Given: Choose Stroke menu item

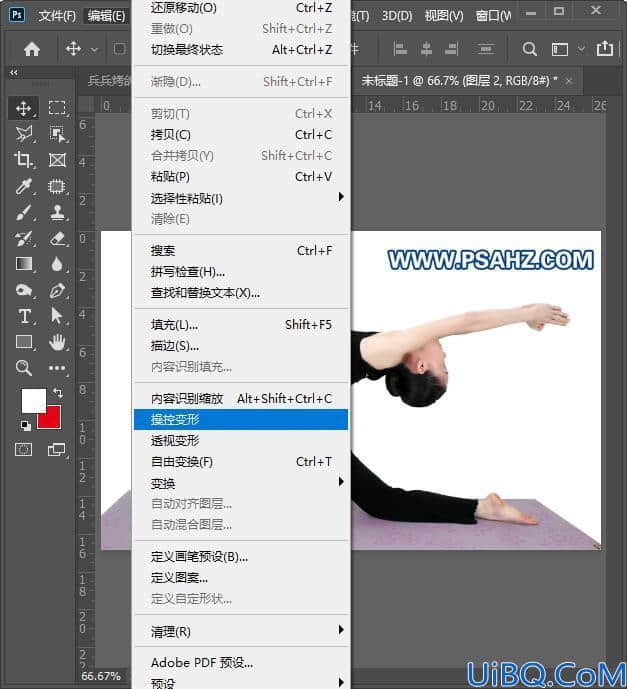Looking at the screenshot, I should (x=241, y=346).
